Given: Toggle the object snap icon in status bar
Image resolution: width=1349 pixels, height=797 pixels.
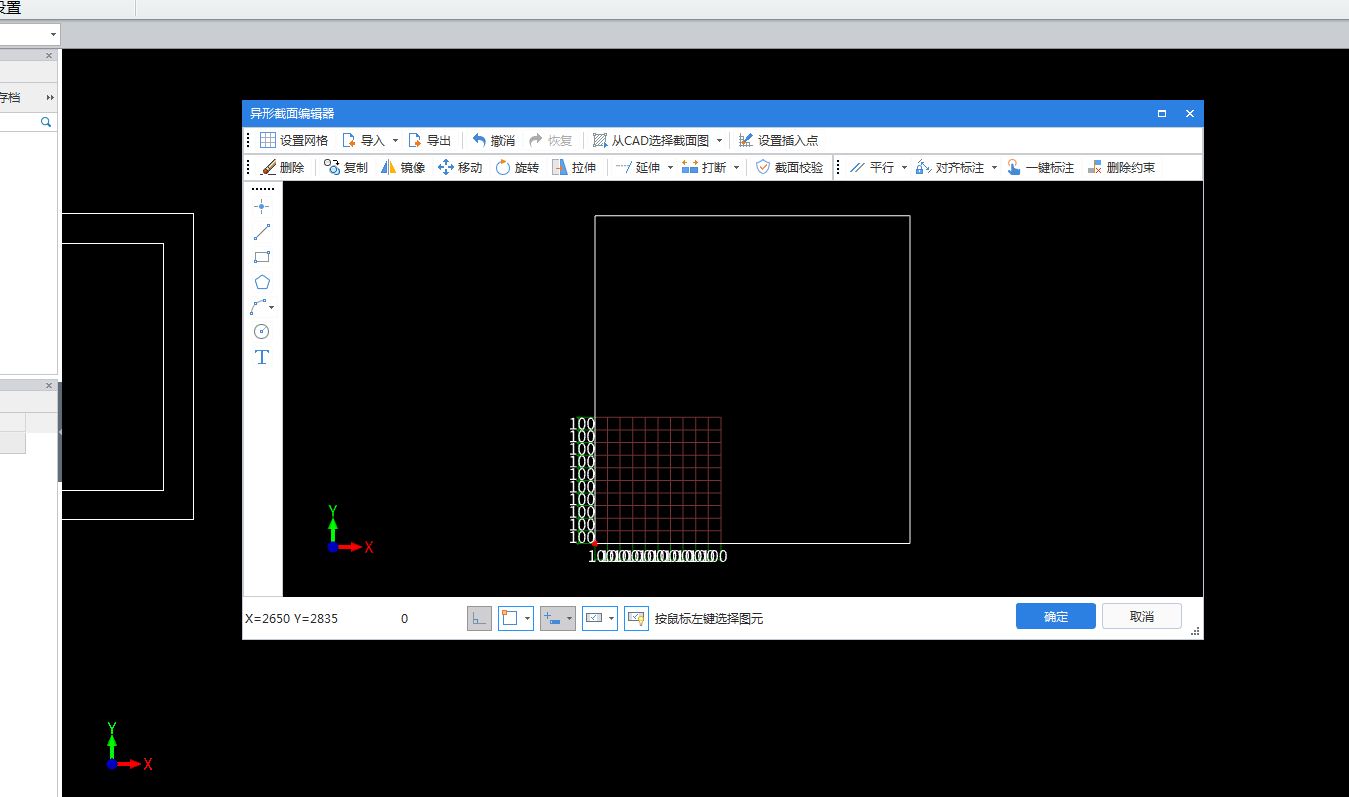Looking at the screenshot, I should coord(510,618).
